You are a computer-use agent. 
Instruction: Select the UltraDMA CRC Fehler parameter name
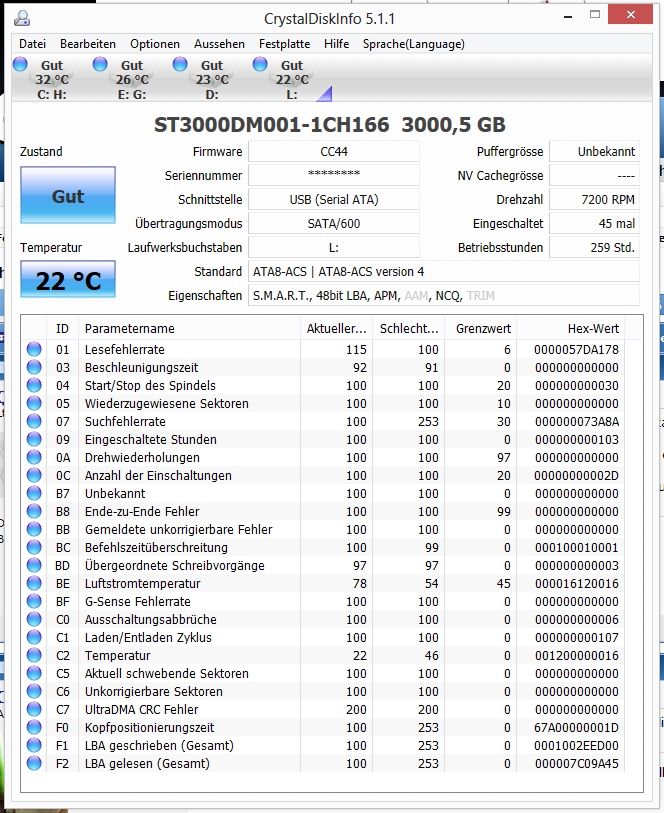(x=142, y=709)
